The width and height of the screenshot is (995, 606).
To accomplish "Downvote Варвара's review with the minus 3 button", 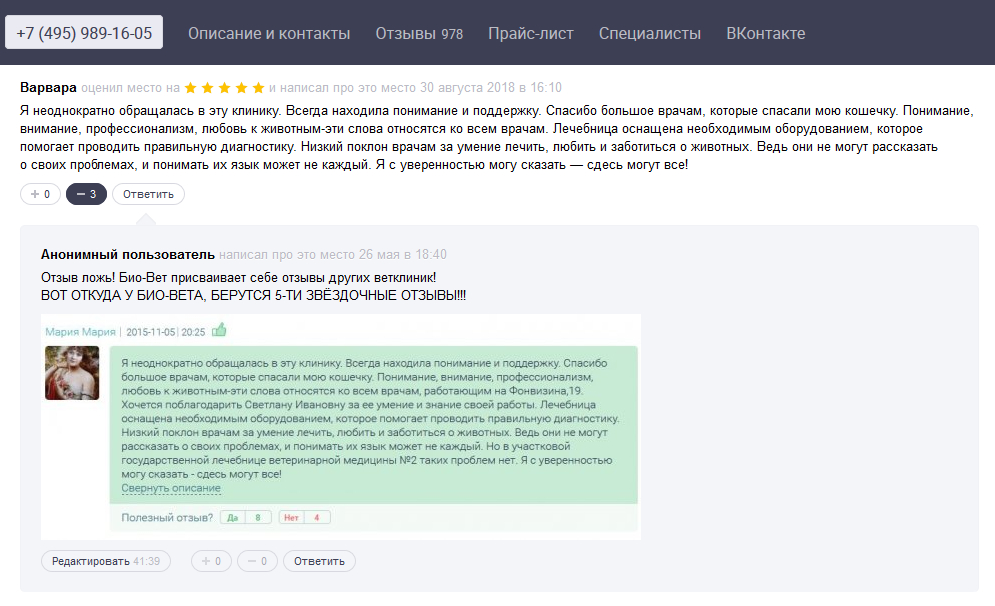I will pyautogui.click(x=86, y=194).
